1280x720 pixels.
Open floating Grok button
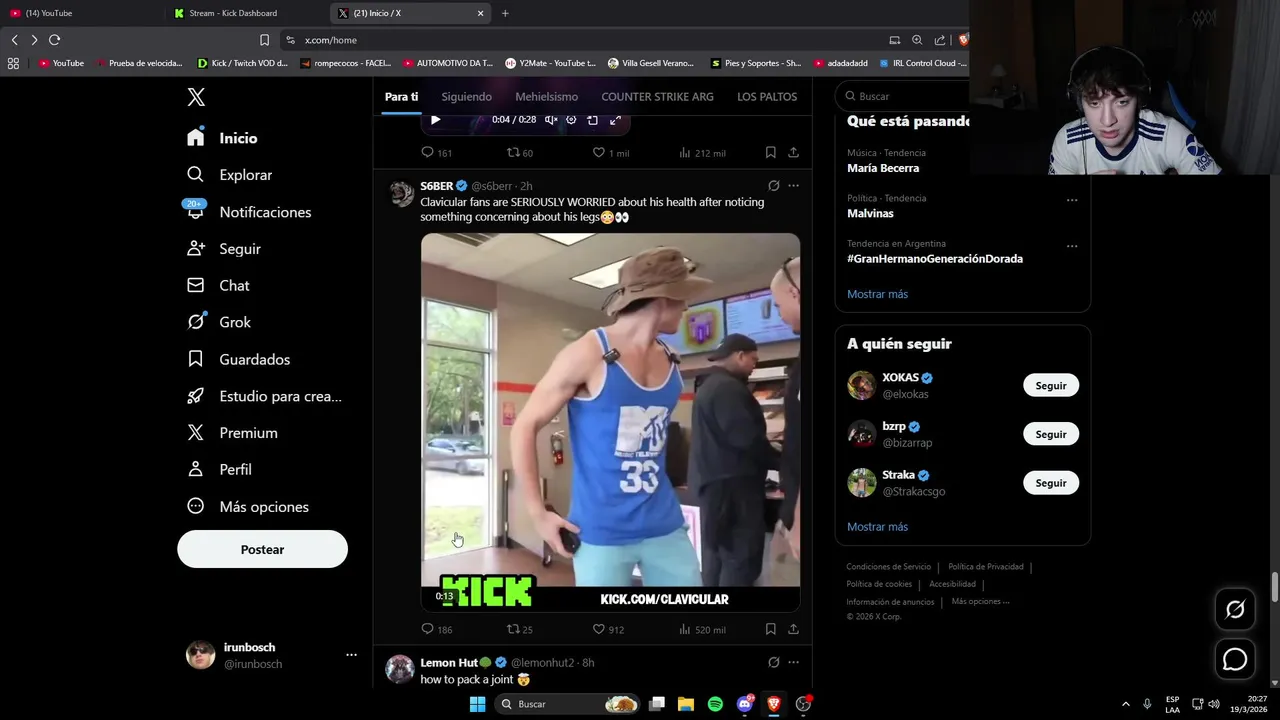point(1235,609)
